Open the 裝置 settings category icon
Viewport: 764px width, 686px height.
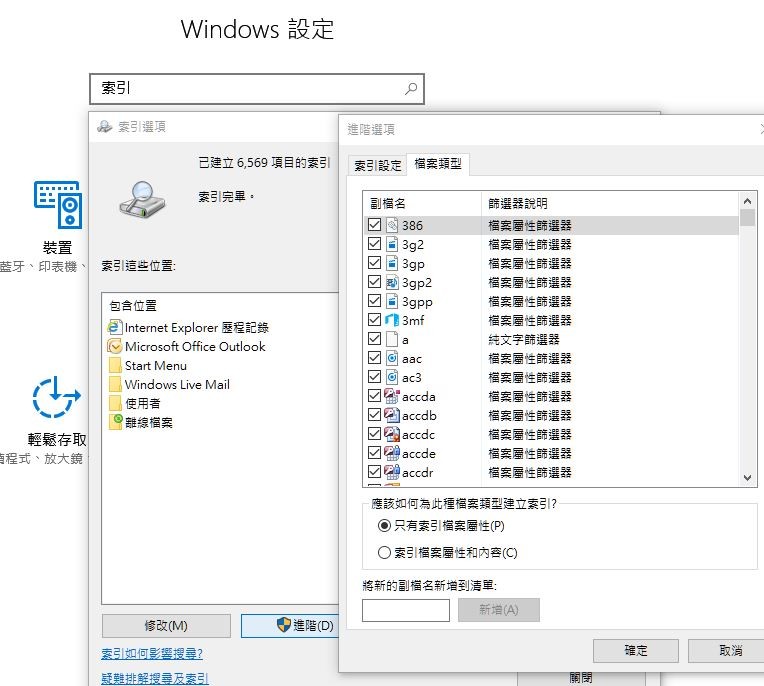tap(58, 205)
